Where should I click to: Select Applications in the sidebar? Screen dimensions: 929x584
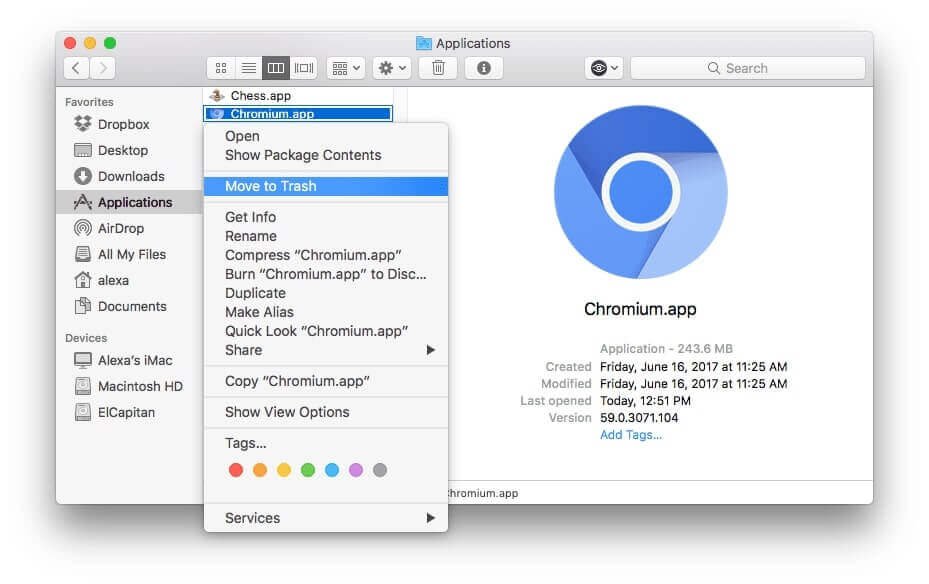tap(129, 203)
